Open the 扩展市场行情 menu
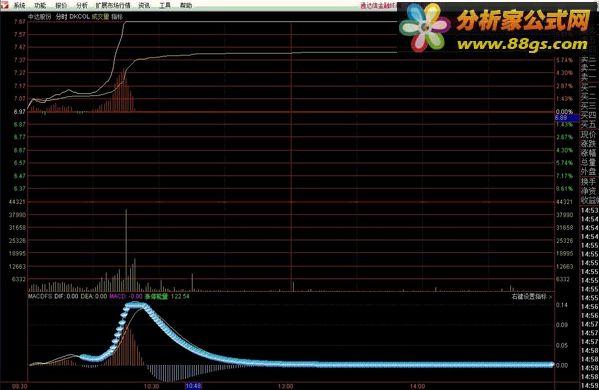Viewport: 599px width, 390px height. pos(113,5)
